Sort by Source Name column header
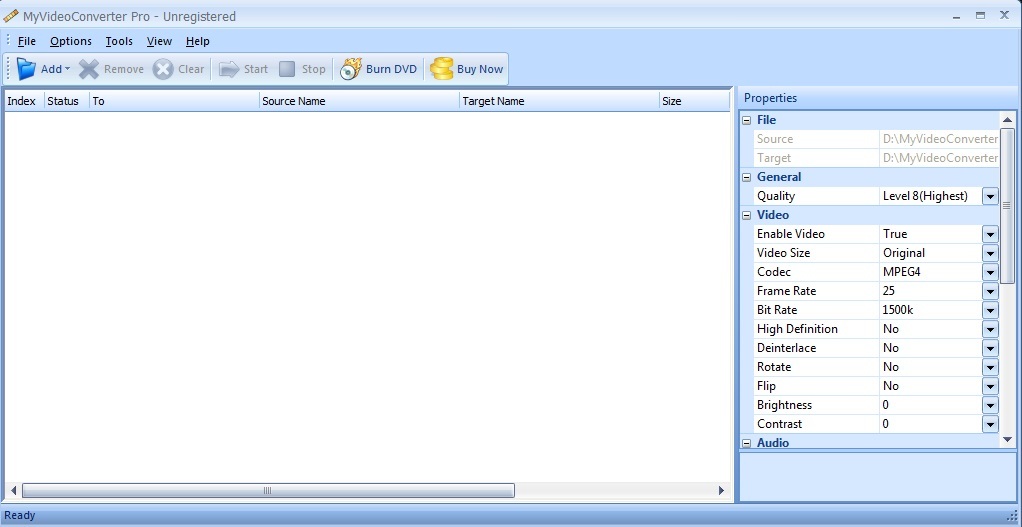Image resolution: width=1022 pixels, height=527 pixels. pyautogui.click(x=359, y=101)
